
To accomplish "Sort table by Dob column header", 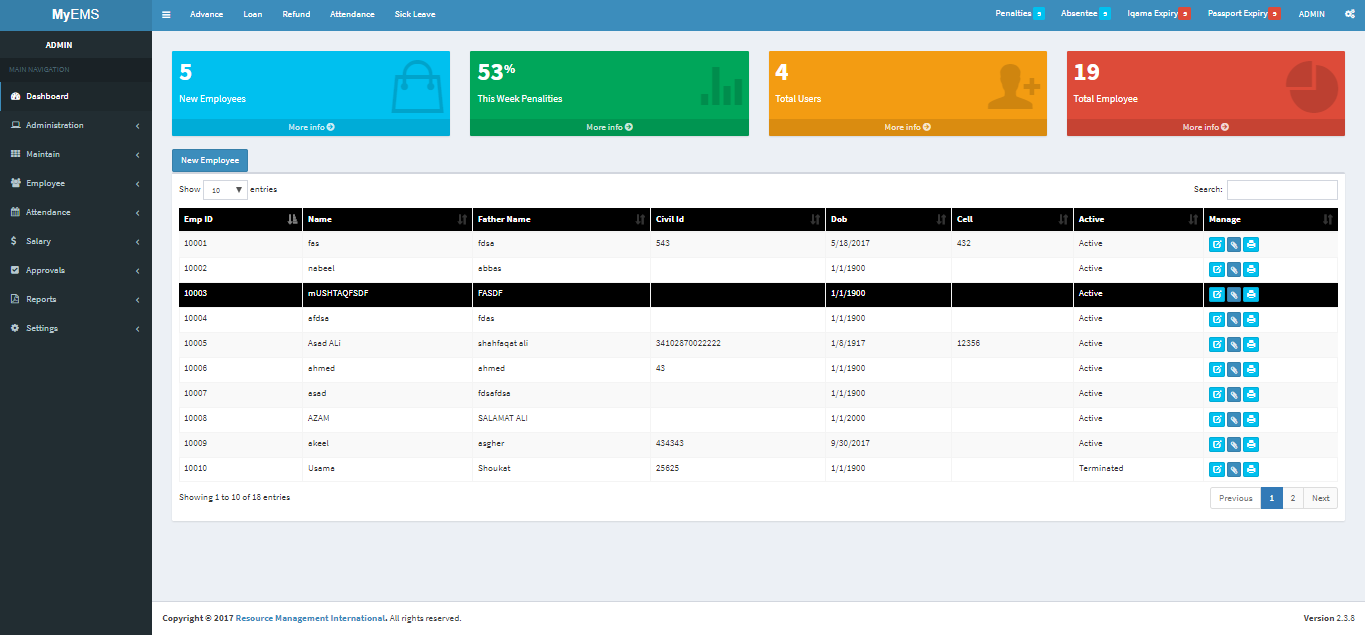I will (x=888, y=219).
